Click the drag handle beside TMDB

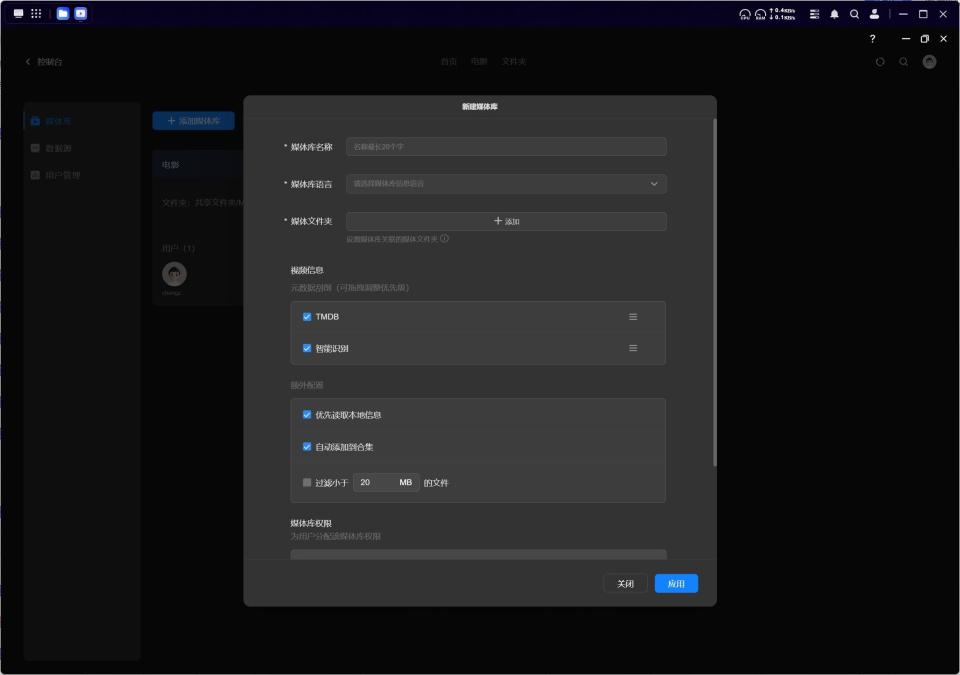coord(633,317)
